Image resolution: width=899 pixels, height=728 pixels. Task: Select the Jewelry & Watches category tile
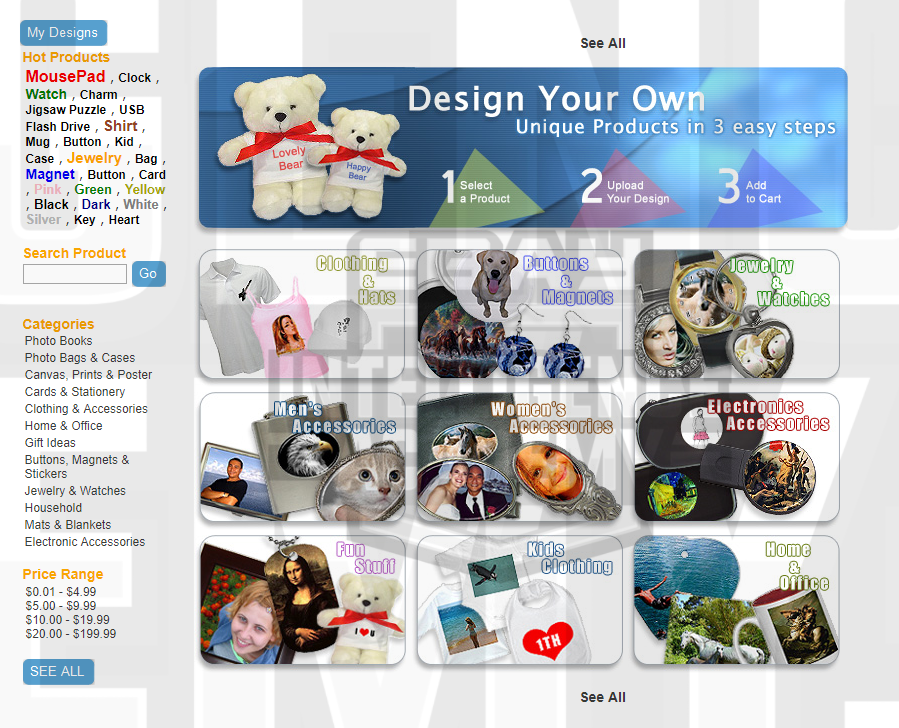coord(736,314)
